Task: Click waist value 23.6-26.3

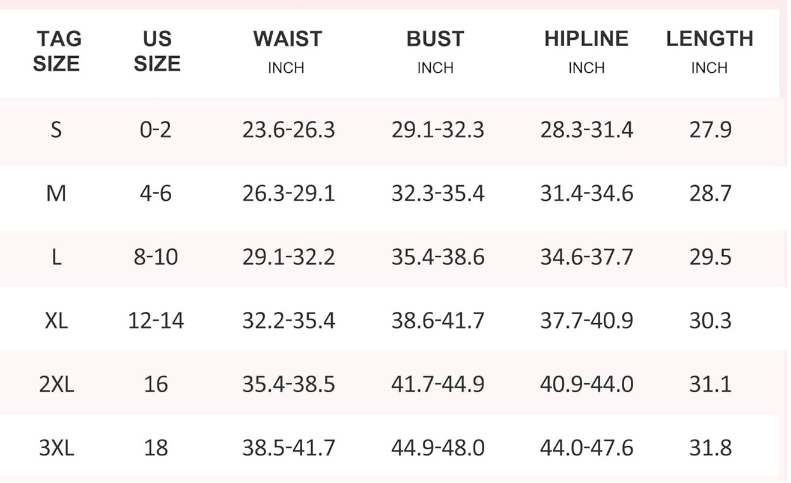Action: click(289, 130)
